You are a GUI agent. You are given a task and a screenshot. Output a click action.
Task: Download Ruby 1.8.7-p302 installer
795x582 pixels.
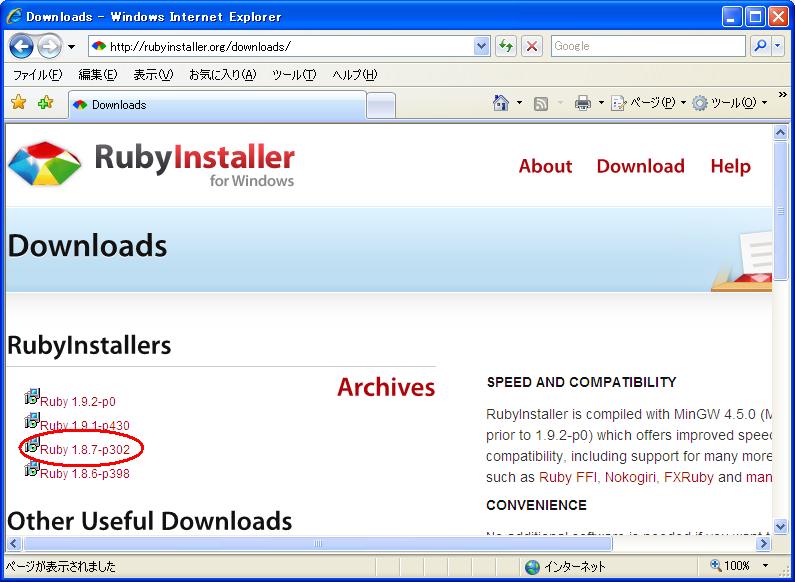click(85, 450)
